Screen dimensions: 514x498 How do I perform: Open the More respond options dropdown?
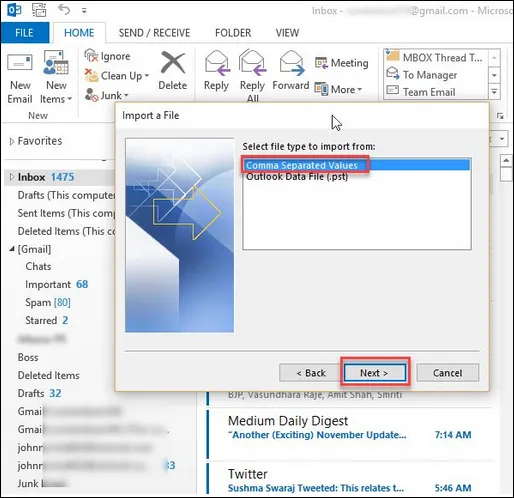[x=338, y=89]
